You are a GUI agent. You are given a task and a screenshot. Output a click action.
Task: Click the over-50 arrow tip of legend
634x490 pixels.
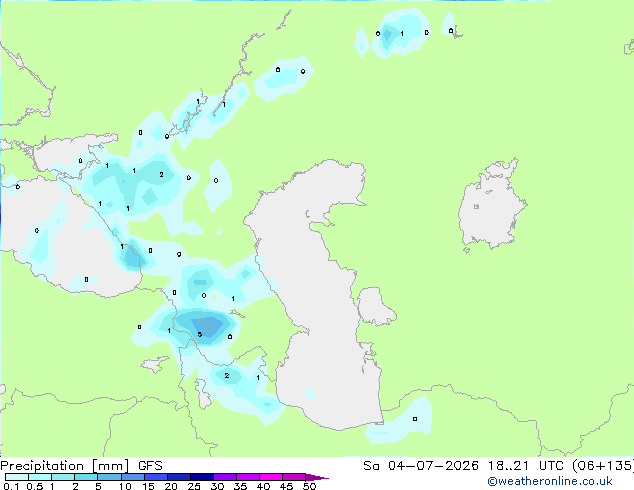tap(317, 477)
